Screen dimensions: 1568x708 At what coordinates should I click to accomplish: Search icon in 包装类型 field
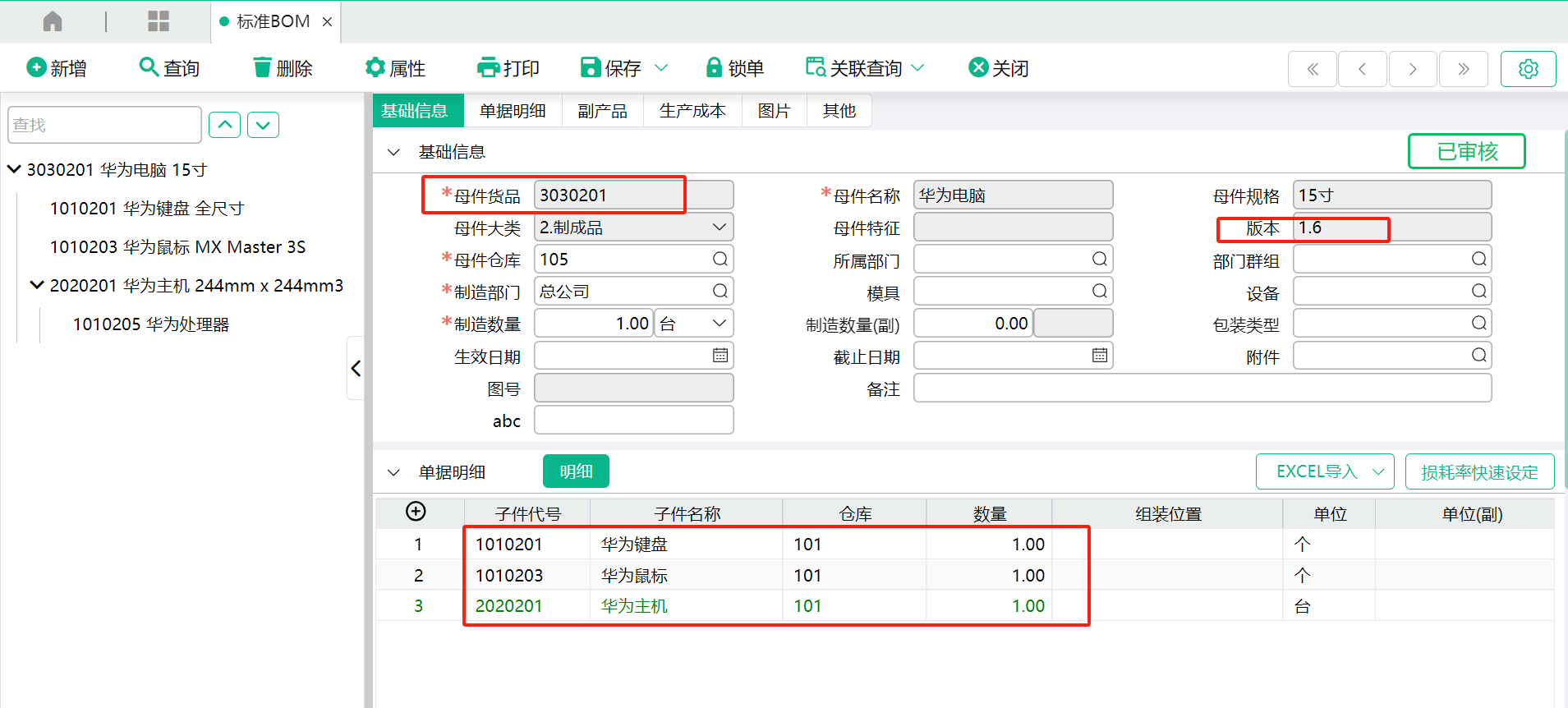(x=1478, y=324)
